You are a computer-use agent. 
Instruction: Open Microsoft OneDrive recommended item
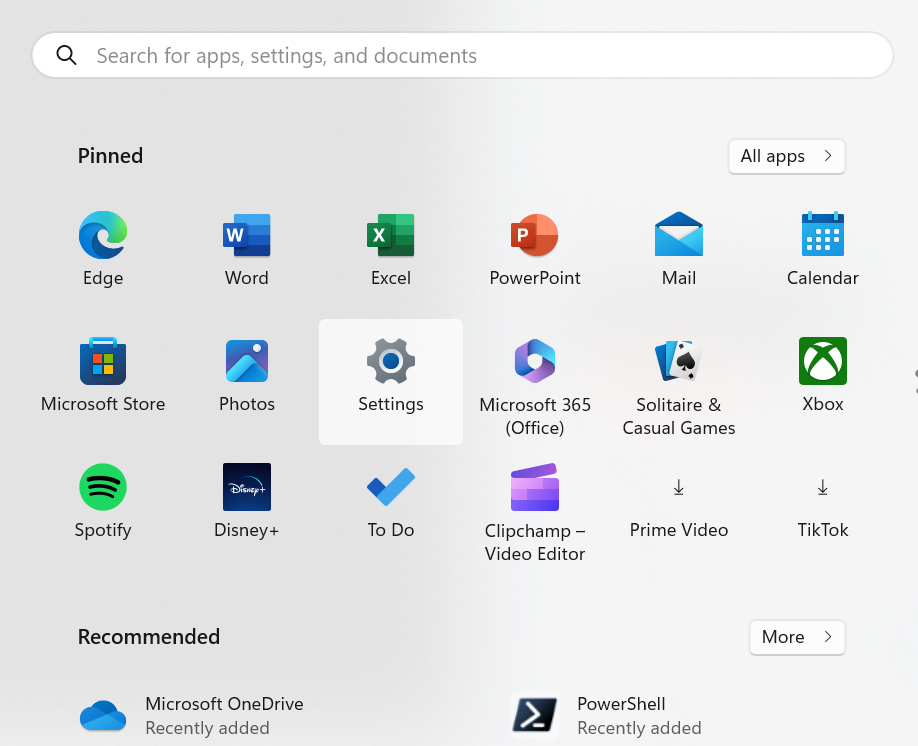(x=191, y=716)
